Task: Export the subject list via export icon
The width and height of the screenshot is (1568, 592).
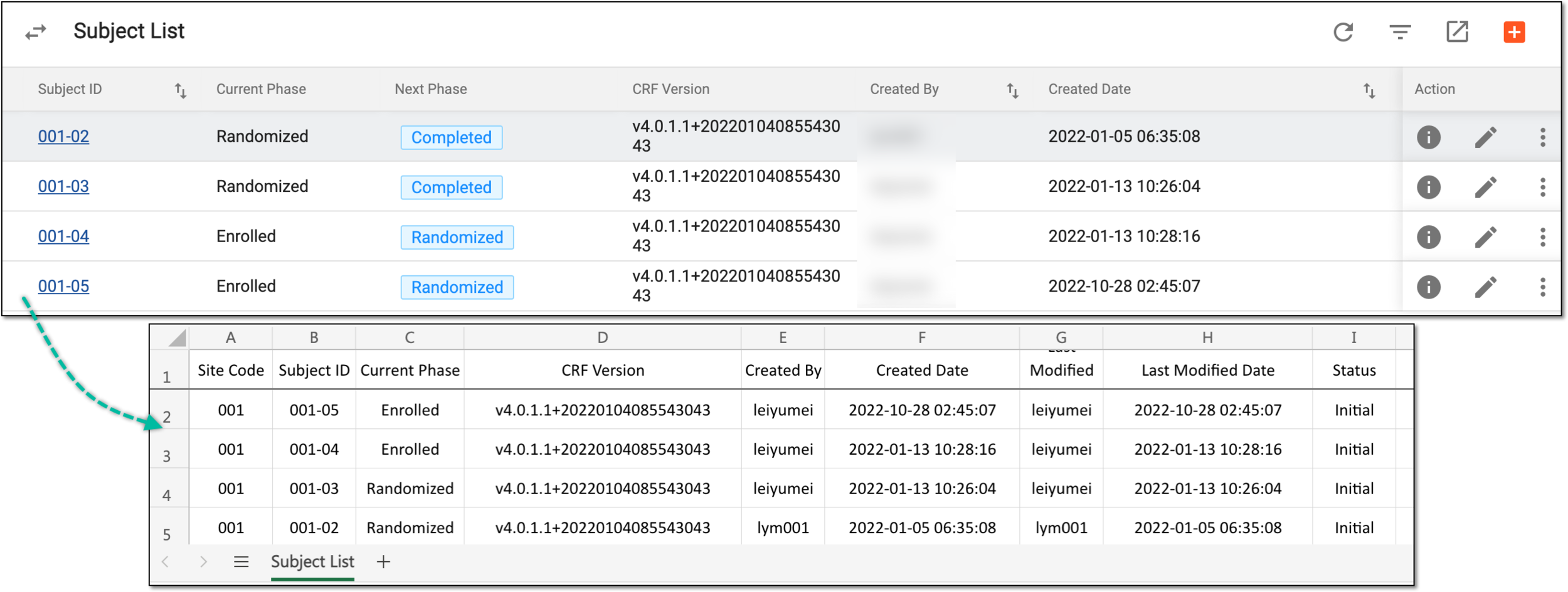Action: tap(1457, 31)
